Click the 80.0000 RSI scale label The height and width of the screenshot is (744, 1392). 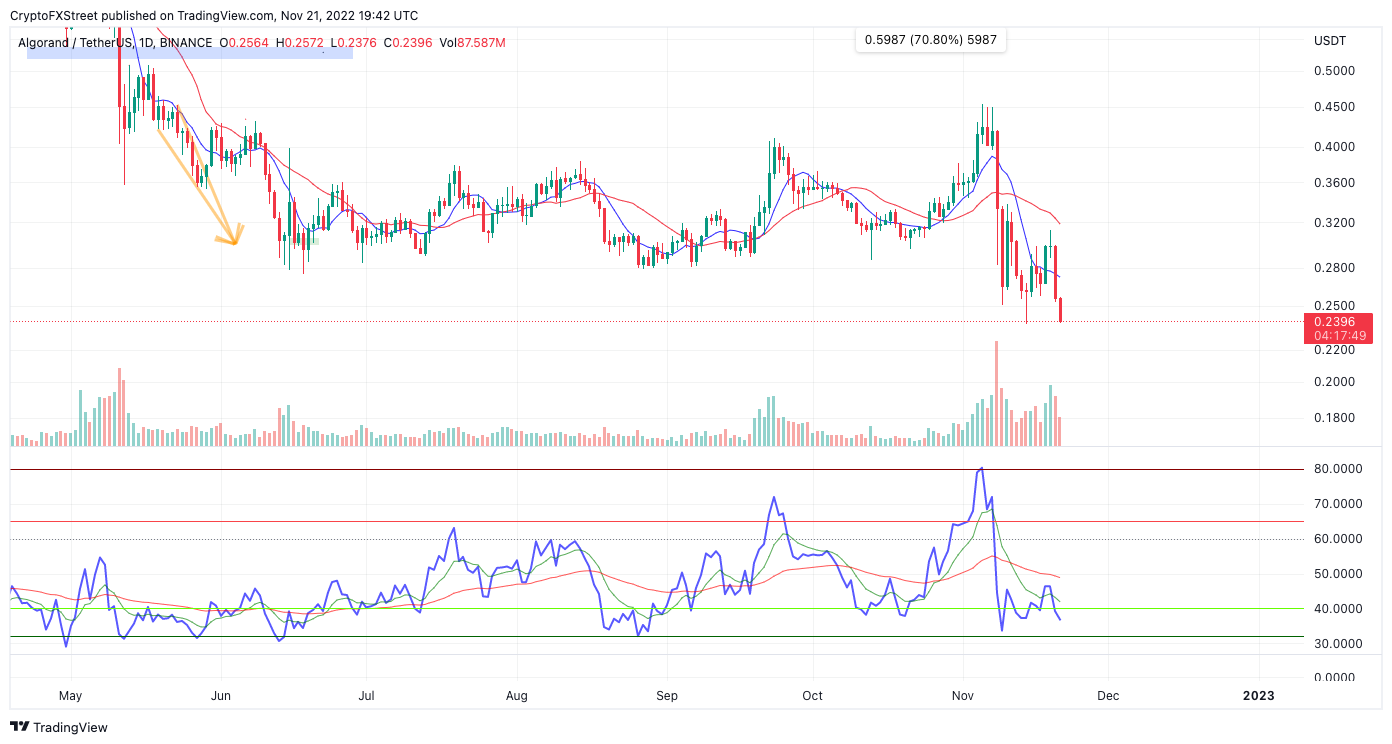coord(1340,469)
